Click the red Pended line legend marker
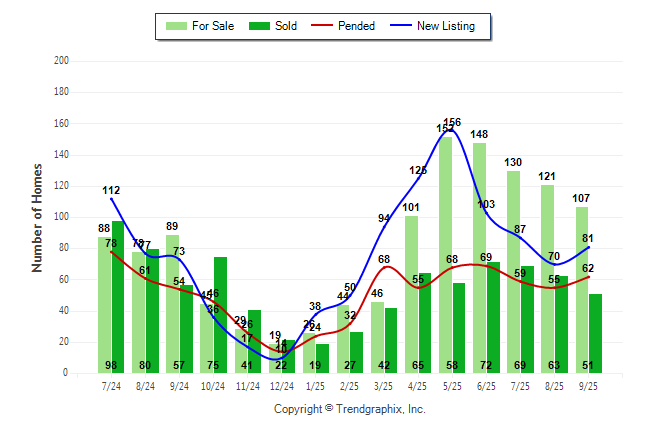Screen dimensions: 646x434 [323, 26]
